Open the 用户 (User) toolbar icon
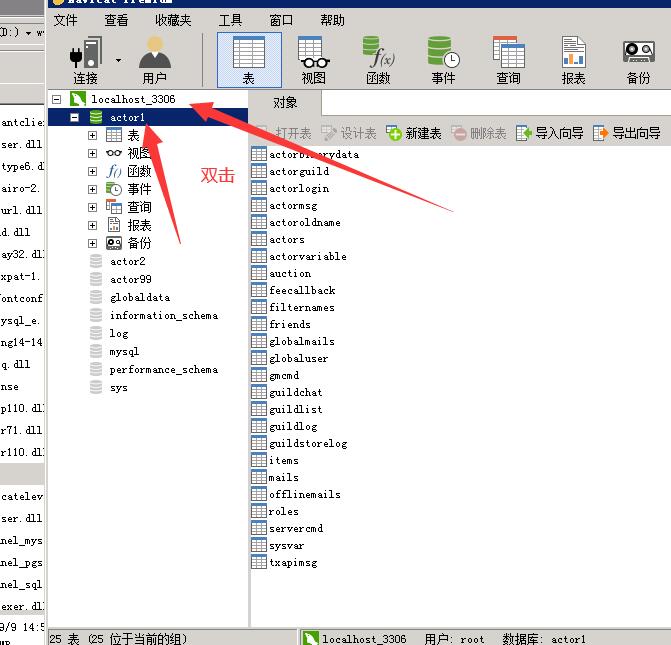The height and width of the screenshot is (645, 671). pos(154,59)
